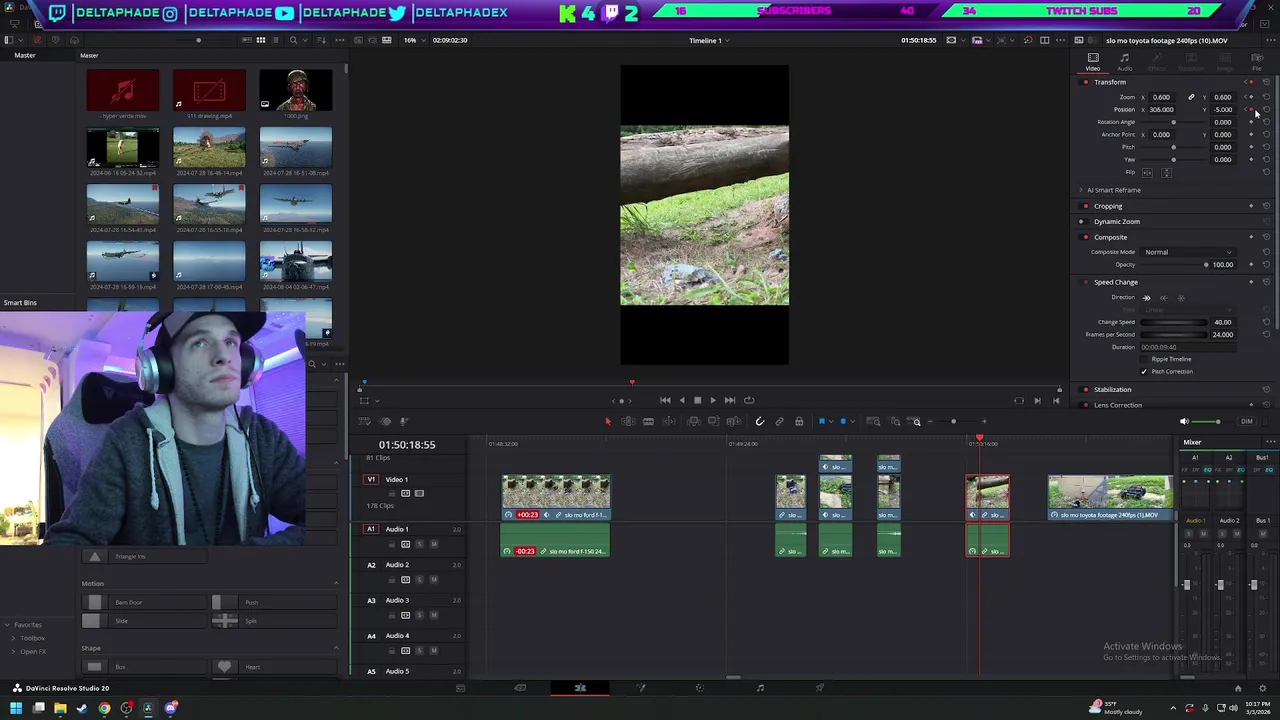Play forward with the Play button

[713, 400]
